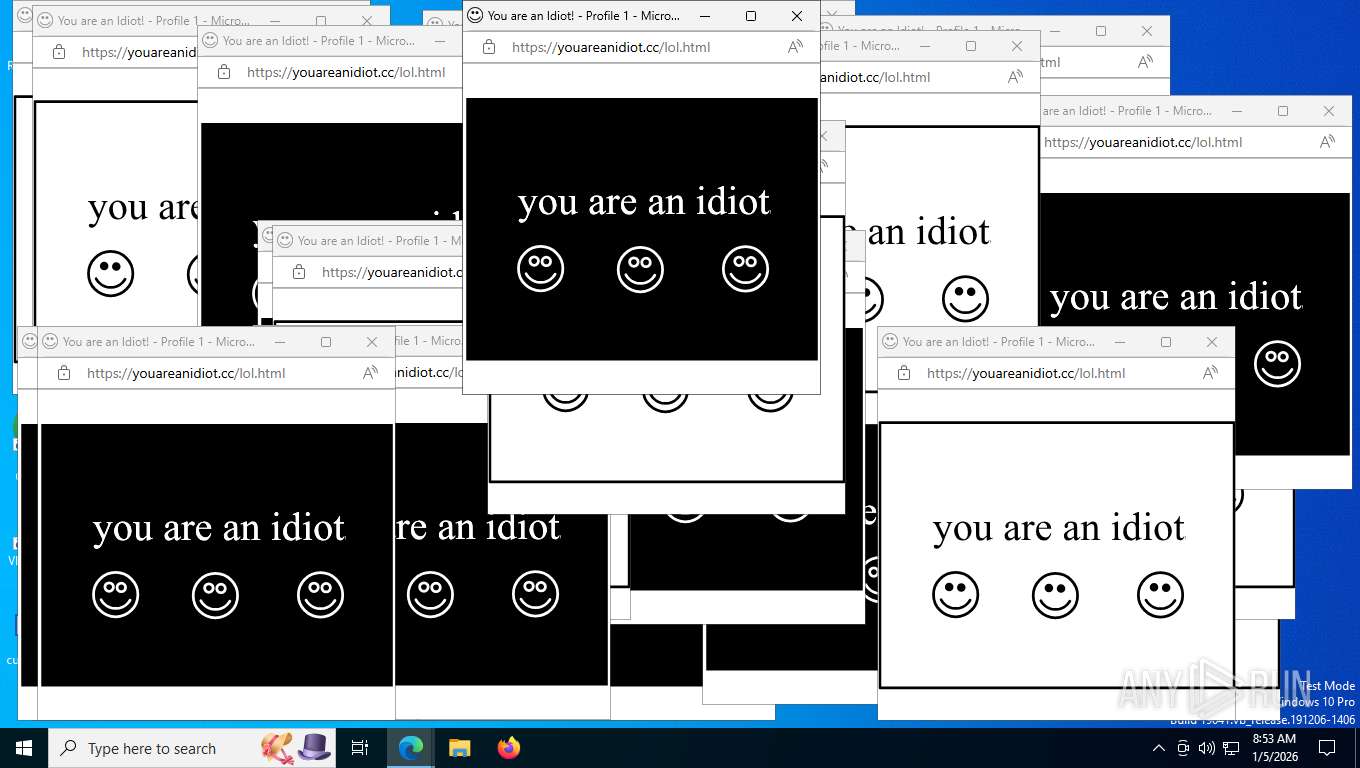The height and width of the screenshot is (768, 1360).
Task: Click the middle smiley in front active window page
Action: point(641,269)
